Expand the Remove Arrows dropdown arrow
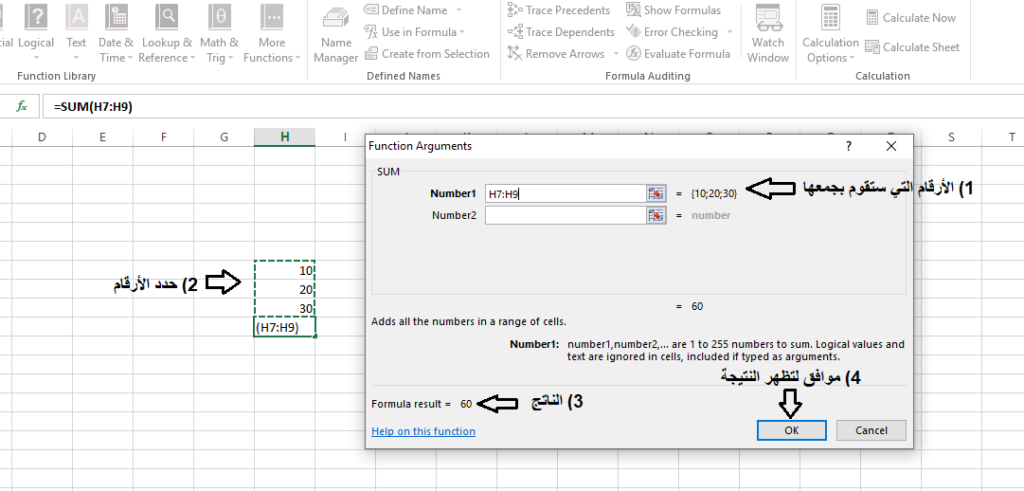The image size is (1024, 491). pyautogui.click(x=615, y=54)
